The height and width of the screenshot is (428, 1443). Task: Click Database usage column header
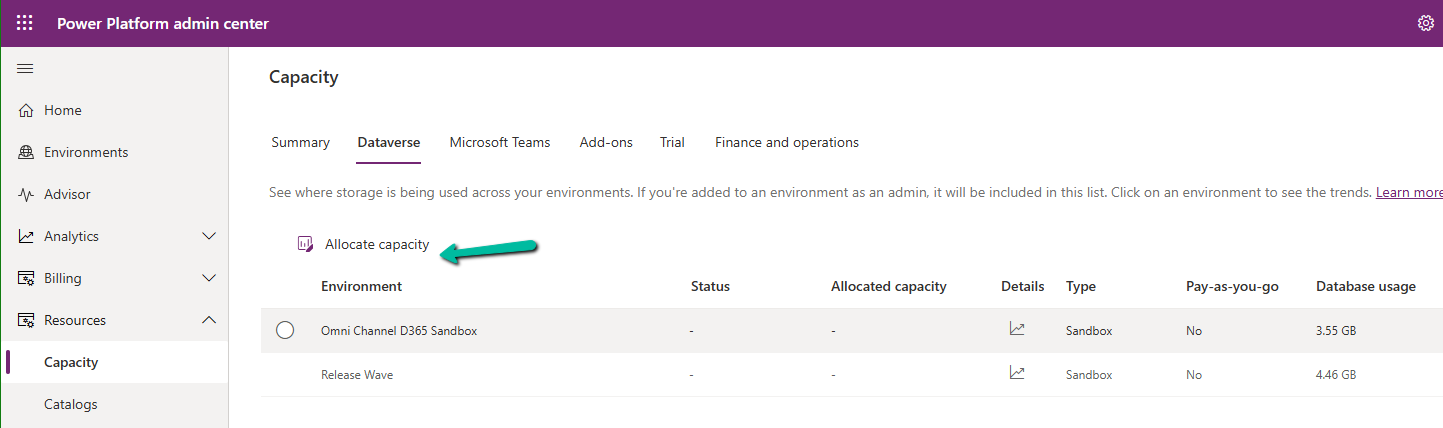1366,286
